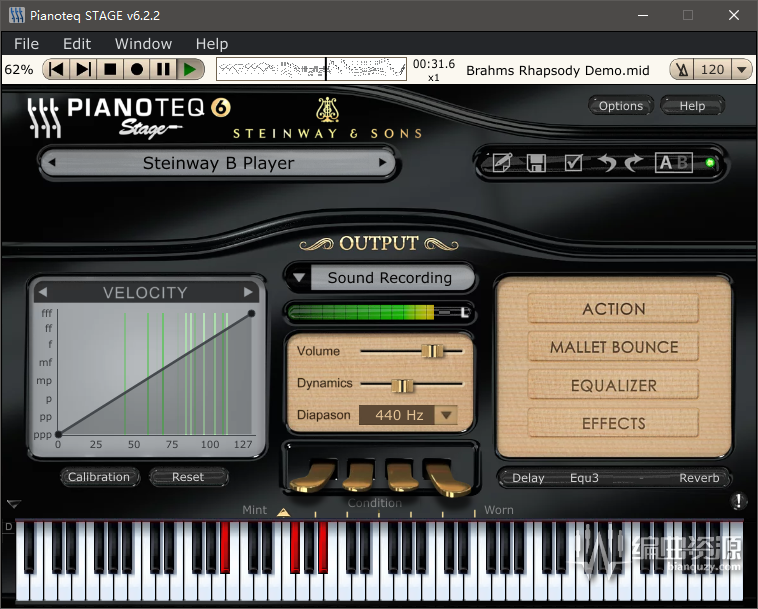Screen dimensions: 758x609
Task: Click the Calibration button
Action: pyautogui.click(x=99, y=477)
